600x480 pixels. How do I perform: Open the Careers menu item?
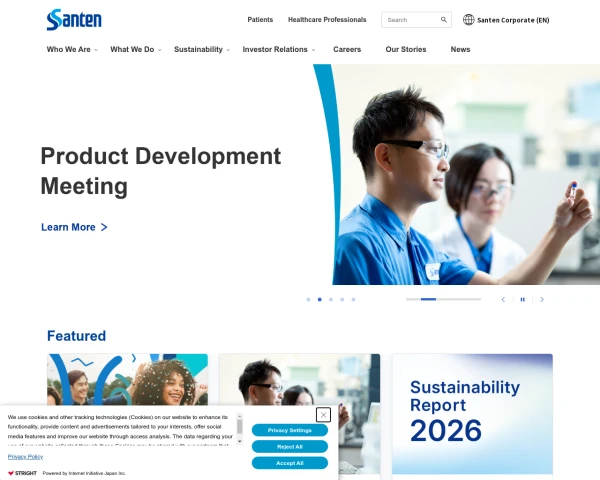[347, 49]
